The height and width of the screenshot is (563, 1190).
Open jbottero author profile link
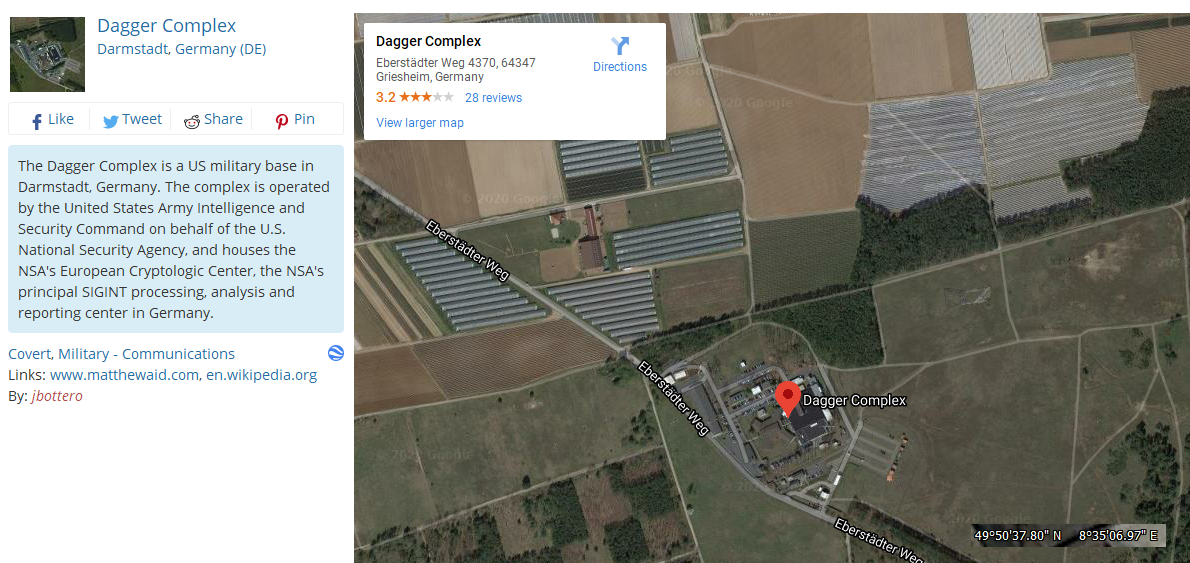tap(57, 396)
